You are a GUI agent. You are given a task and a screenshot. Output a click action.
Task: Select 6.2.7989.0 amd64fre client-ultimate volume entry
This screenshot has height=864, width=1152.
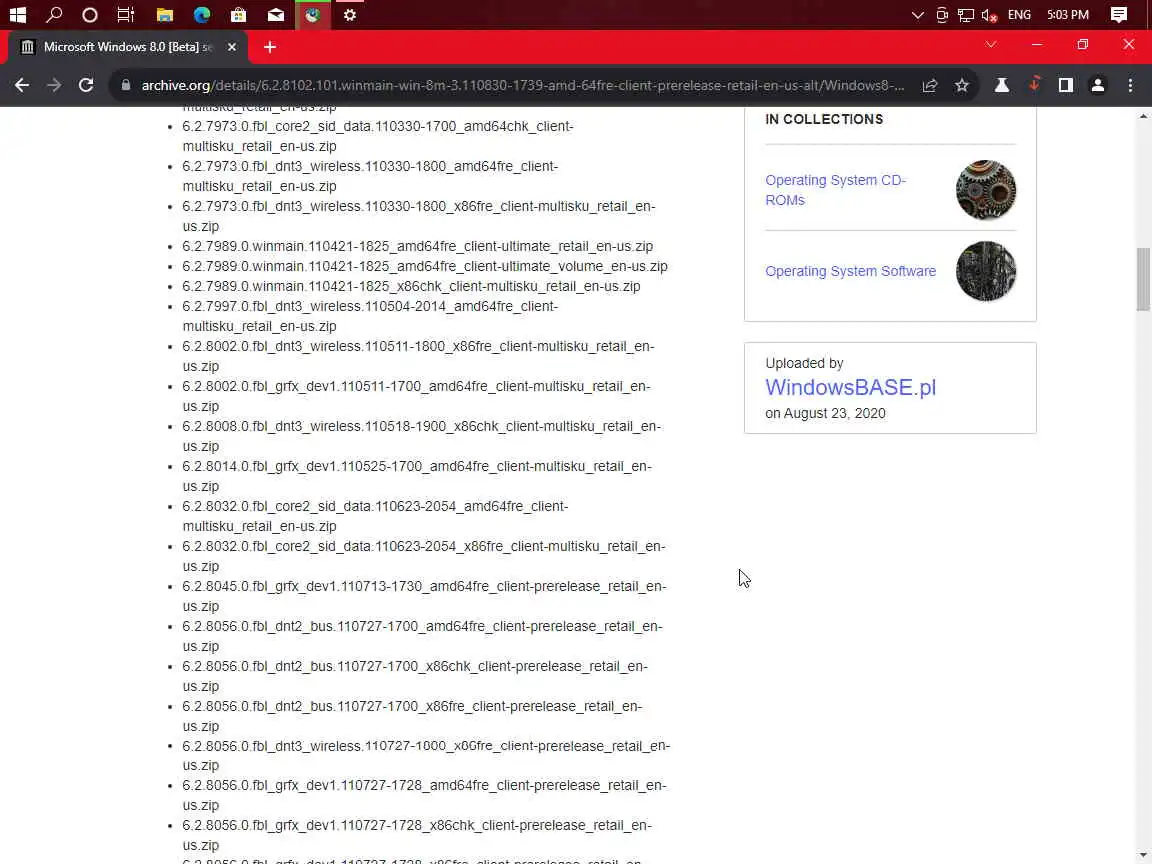click(x=425, y=266)
